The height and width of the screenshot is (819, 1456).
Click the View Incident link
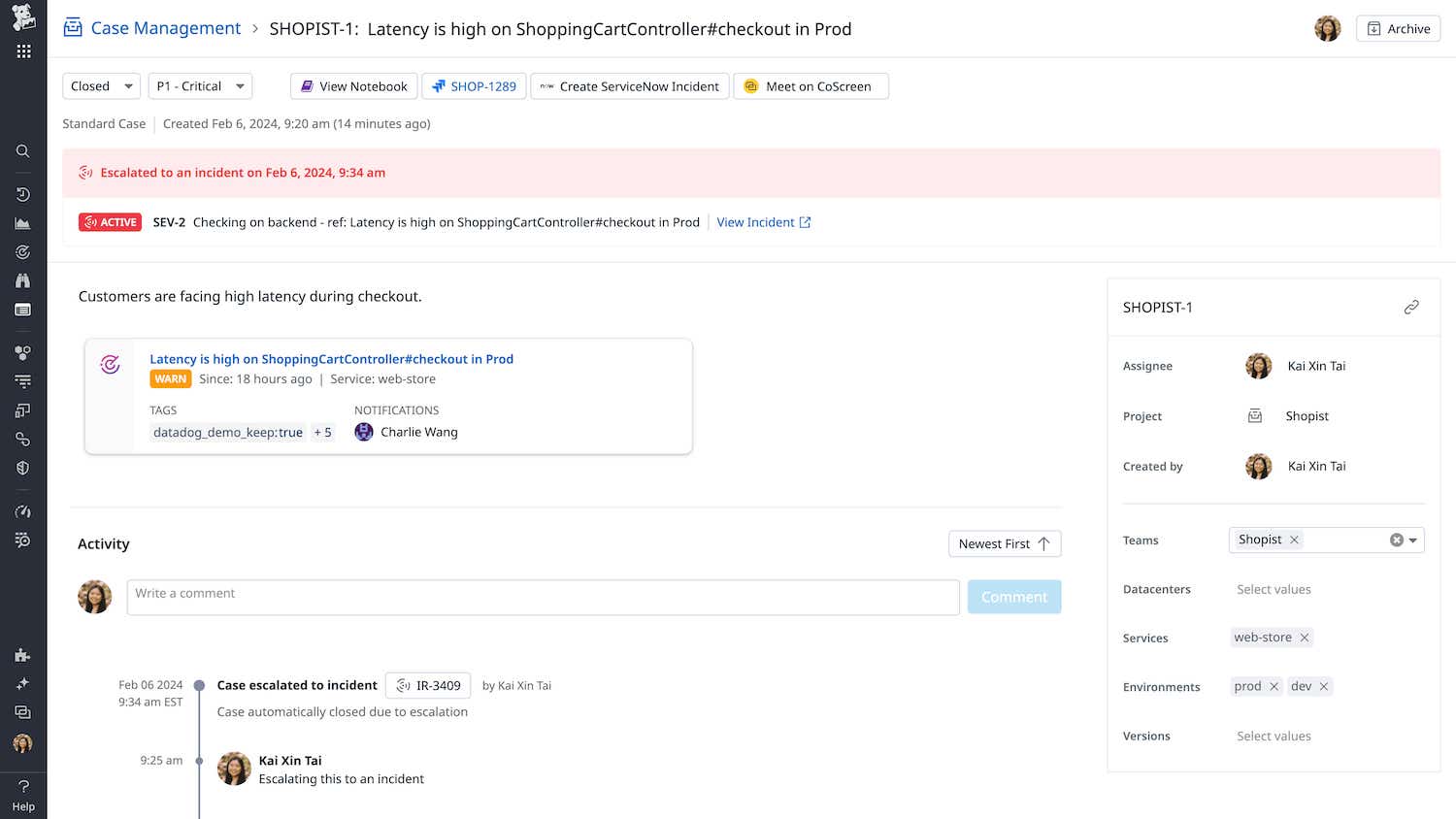click(x=763, y=222)
